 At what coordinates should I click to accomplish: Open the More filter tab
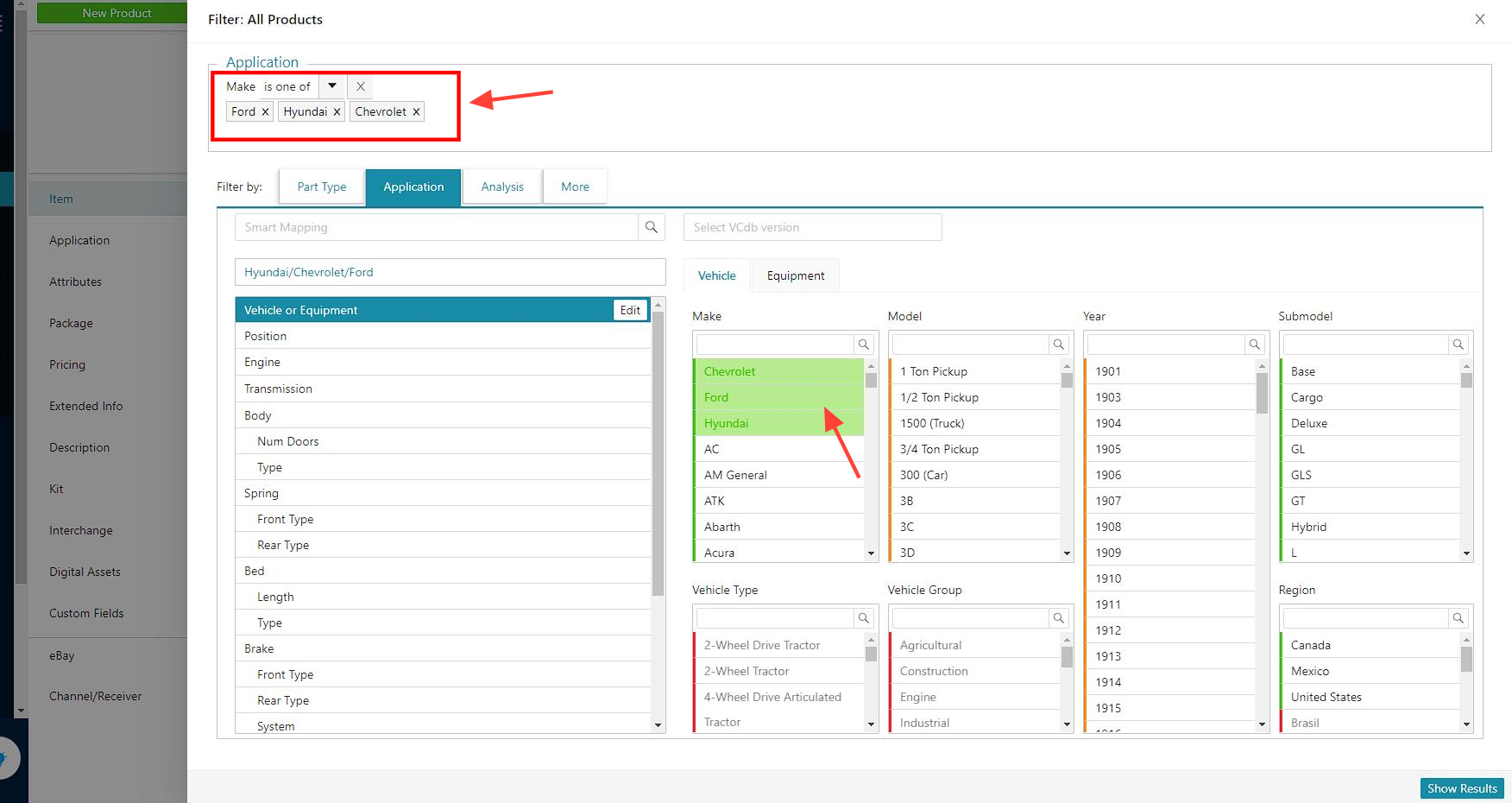[x=575, y=187]
